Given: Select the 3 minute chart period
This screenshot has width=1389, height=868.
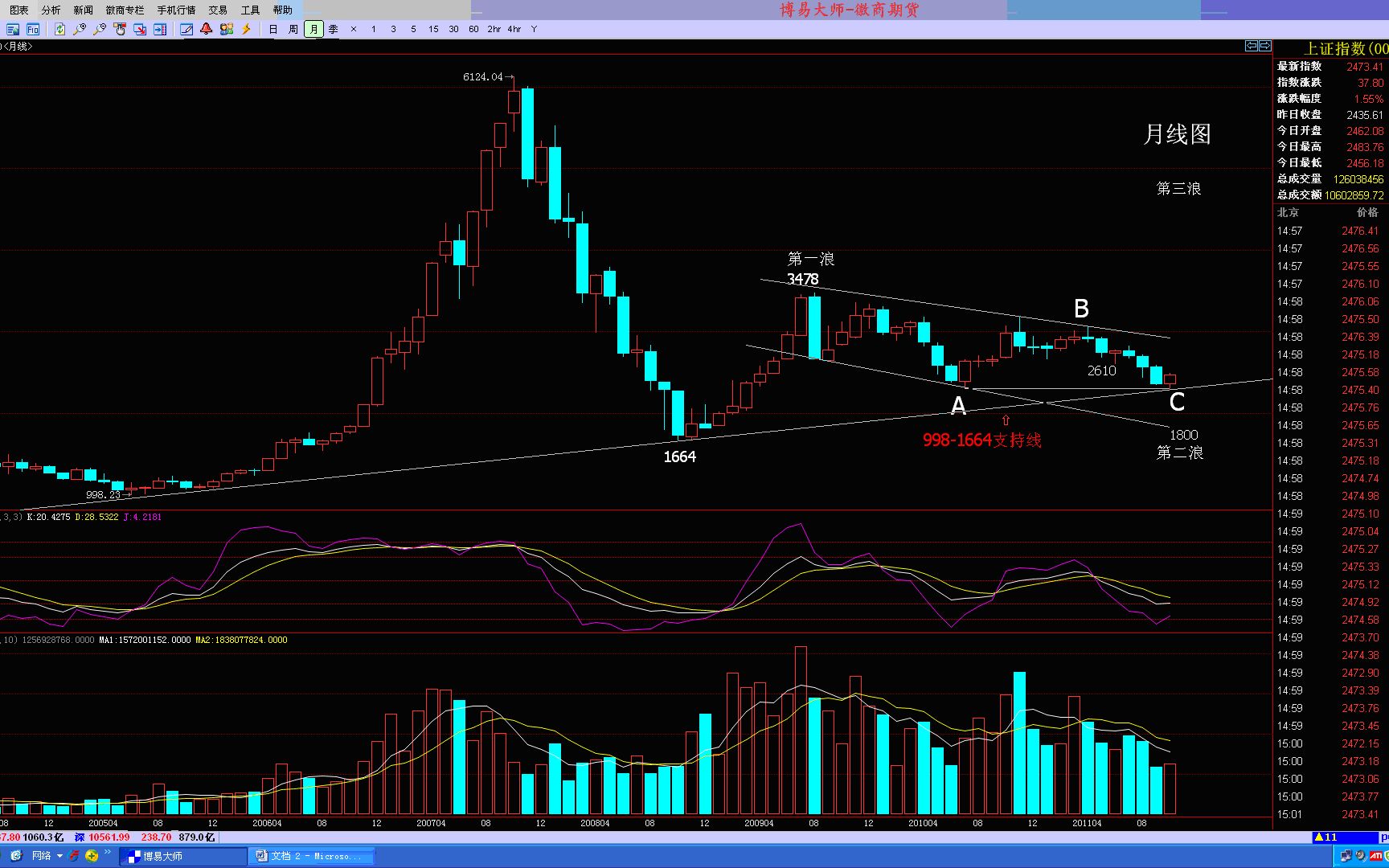Looking at the screenshot, I should tap(393, 29).
